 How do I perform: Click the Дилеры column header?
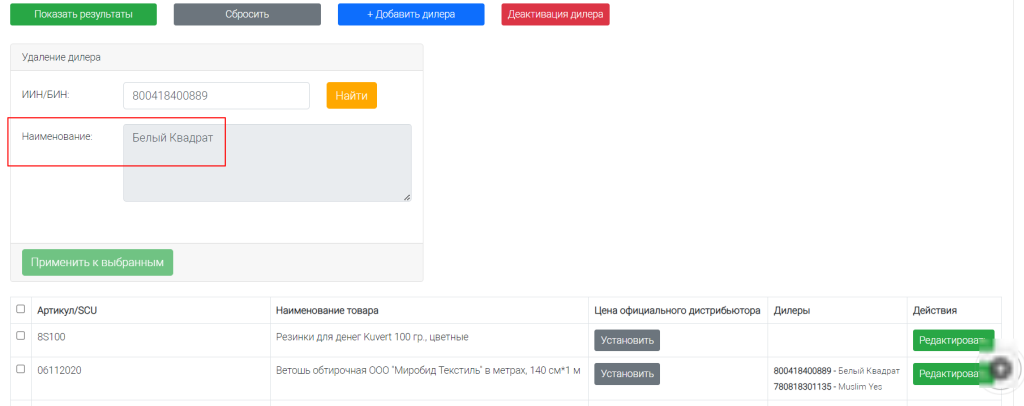click(x=792, y=310)
